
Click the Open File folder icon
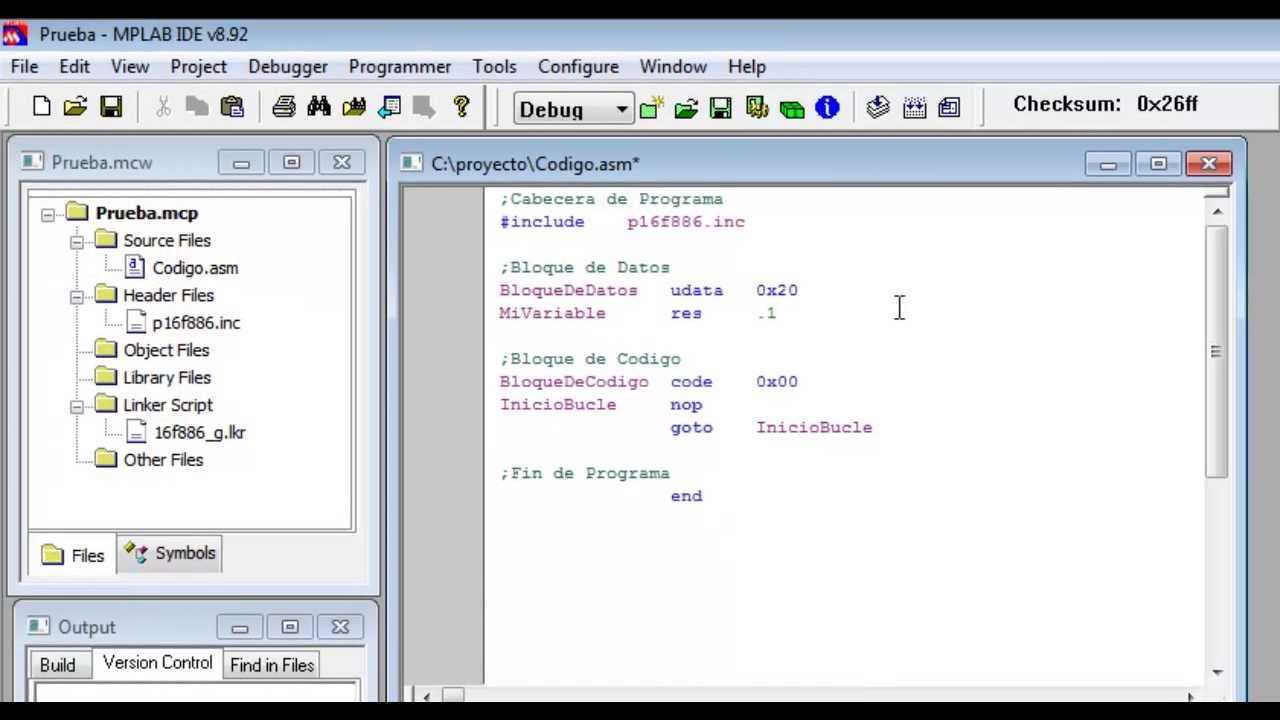[x=76, y=106]
